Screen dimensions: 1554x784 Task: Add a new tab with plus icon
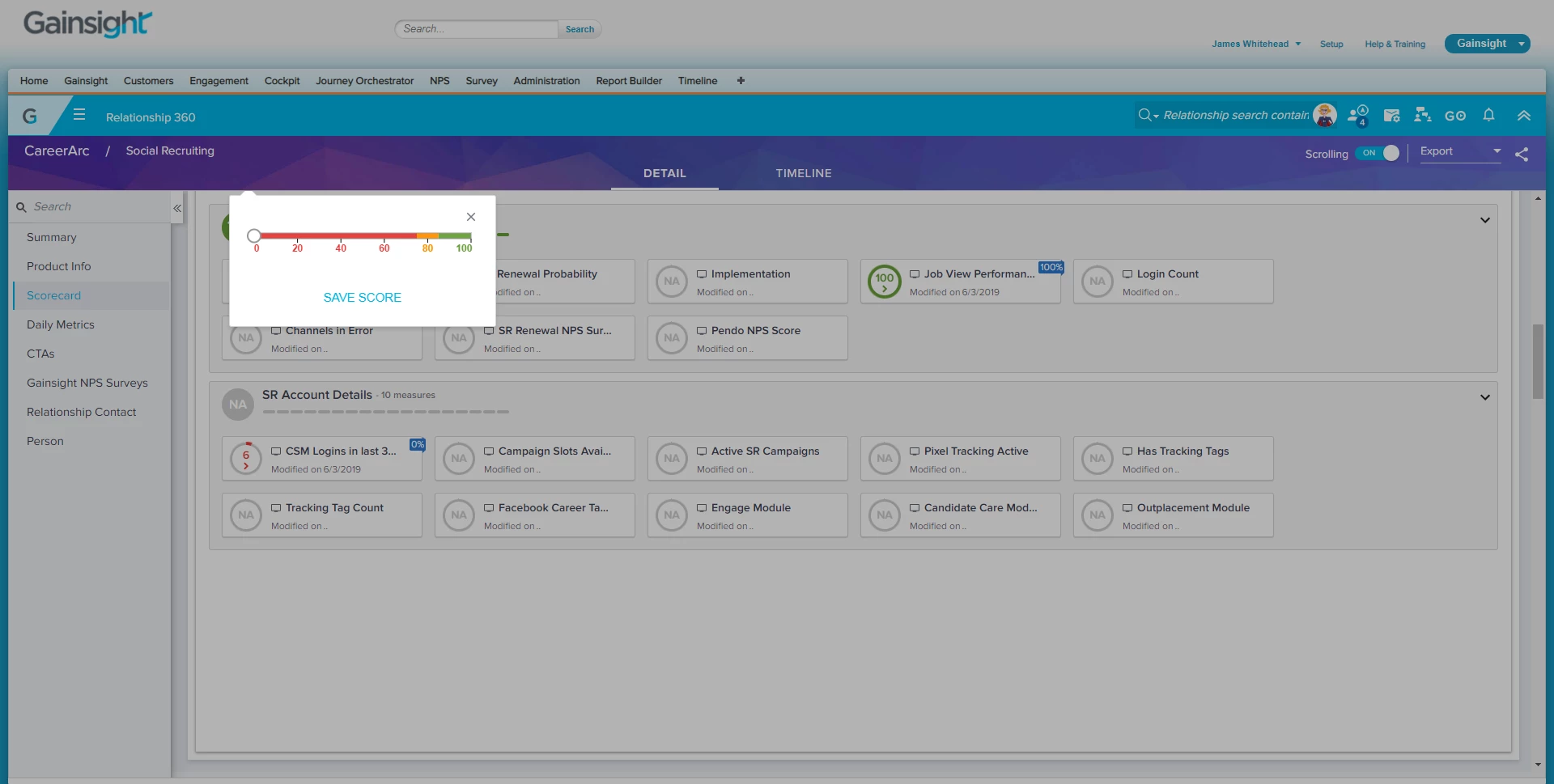741,81
